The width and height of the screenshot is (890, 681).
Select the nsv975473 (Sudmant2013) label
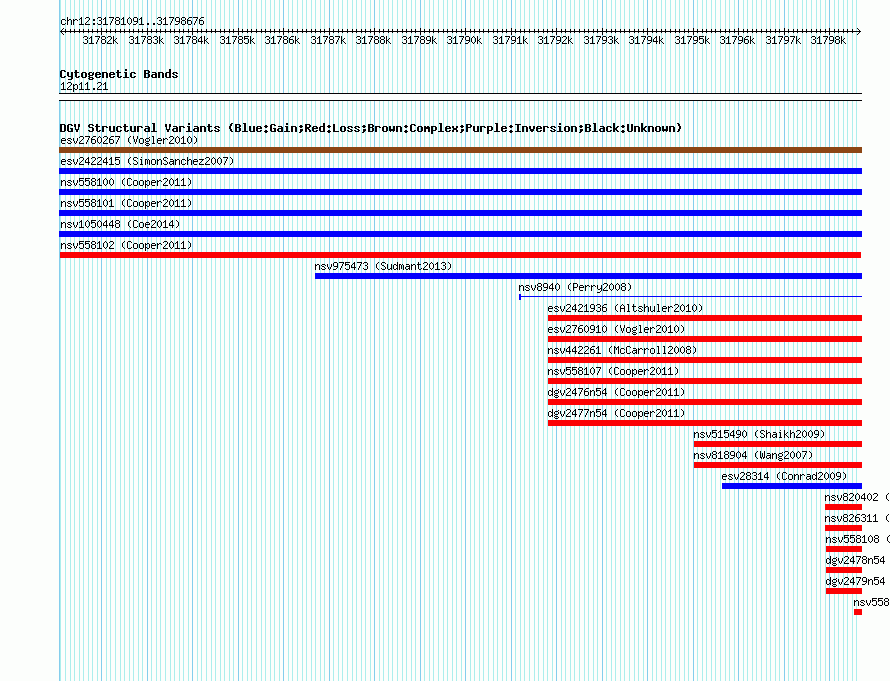coord(383,266)
